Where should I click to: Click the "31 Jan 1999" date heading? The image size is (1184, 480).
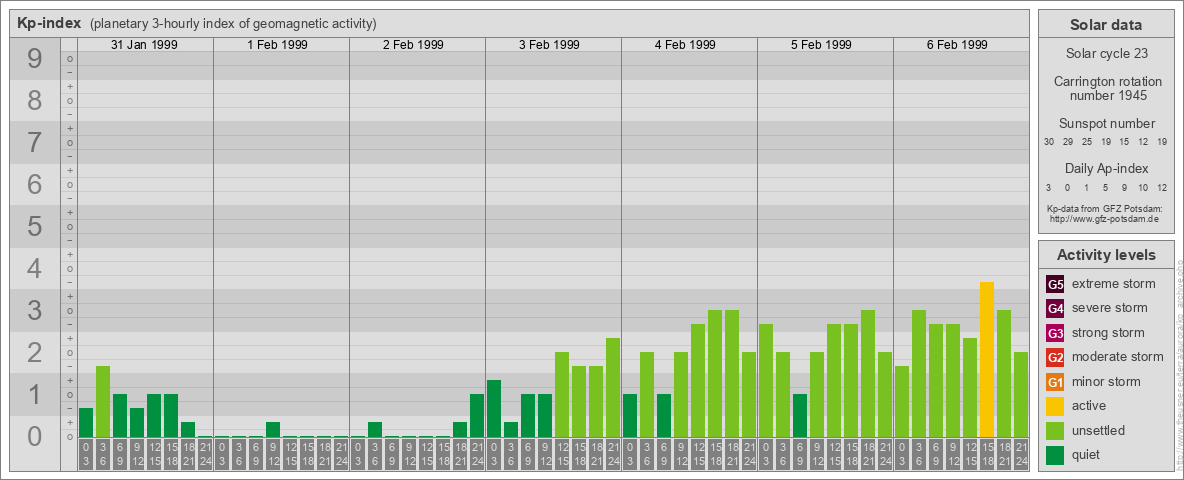click(x=144, y=45)
